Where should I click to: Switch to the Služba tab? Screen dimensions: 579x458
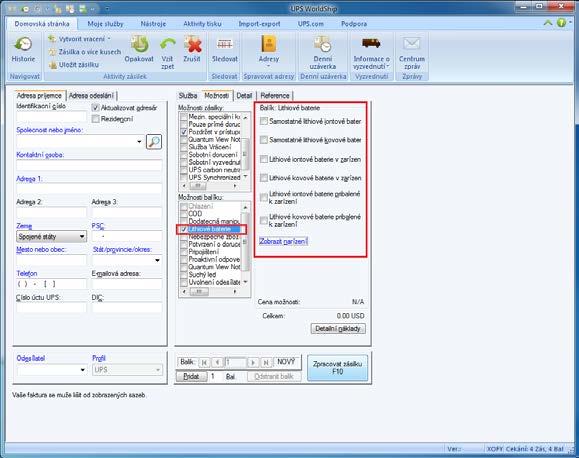tap(188, 96)
